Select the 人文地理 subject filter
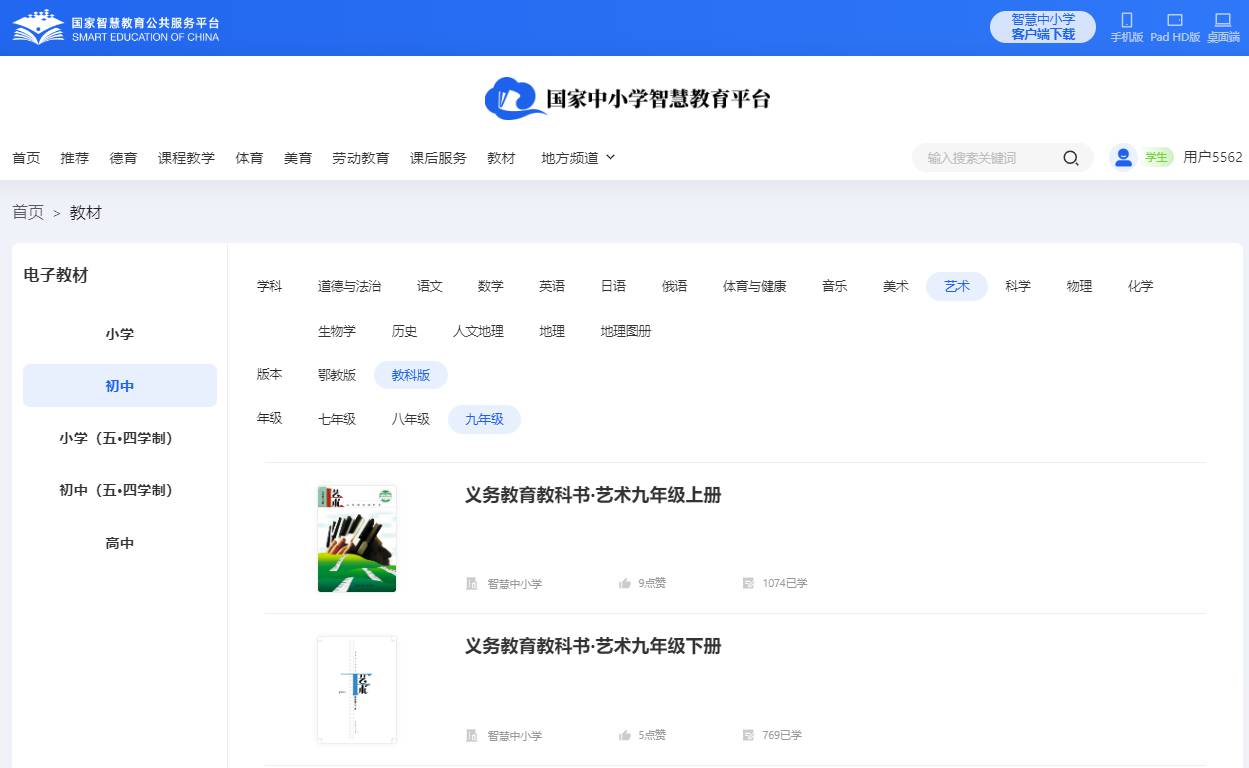 pyautogui.click(x=478, y=331)
